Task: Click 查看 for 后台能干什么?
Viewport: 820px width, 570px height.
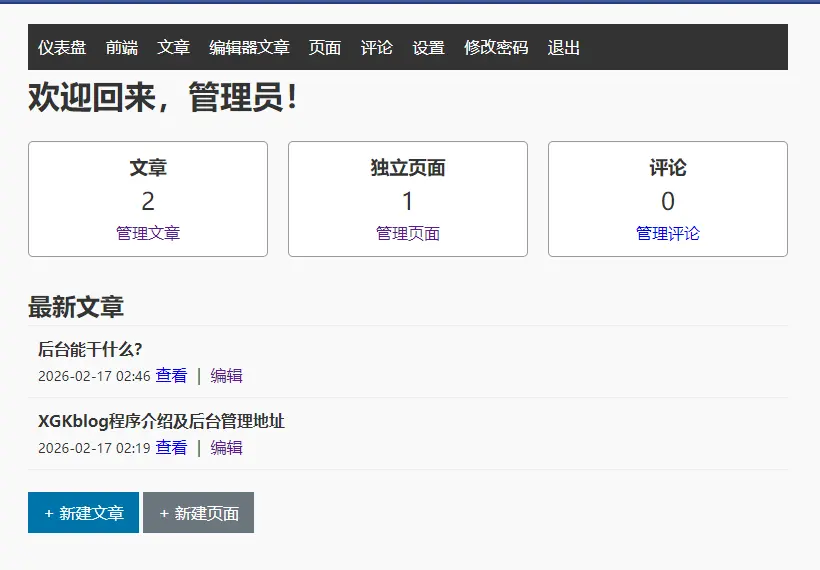Action: (x=171, y=375)
